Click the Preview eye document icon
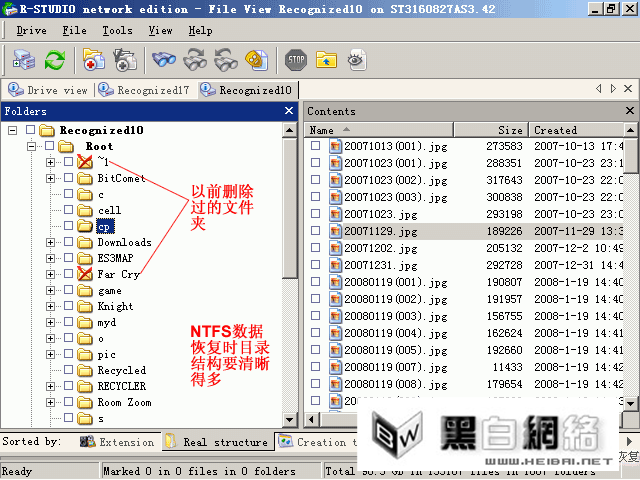The image size is (640, 480). (x=357, y=60)
